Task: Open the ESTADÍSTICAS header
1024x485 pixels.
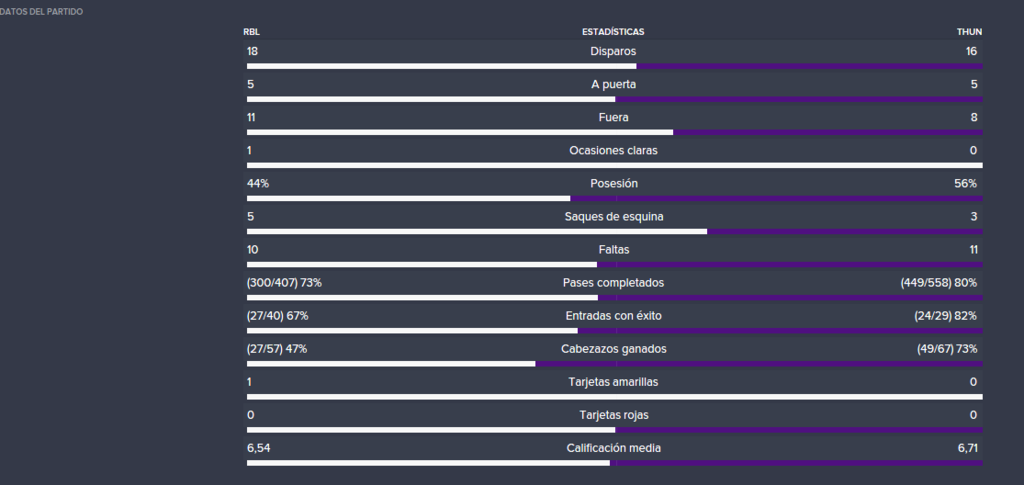Action: [613, 32]
